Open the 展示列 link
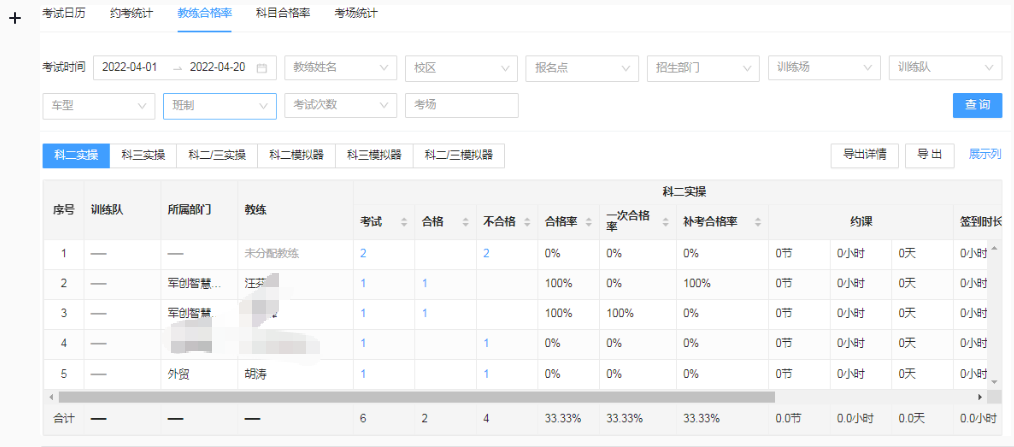Viewport: 1014px width, 447px height. point(985,155)
